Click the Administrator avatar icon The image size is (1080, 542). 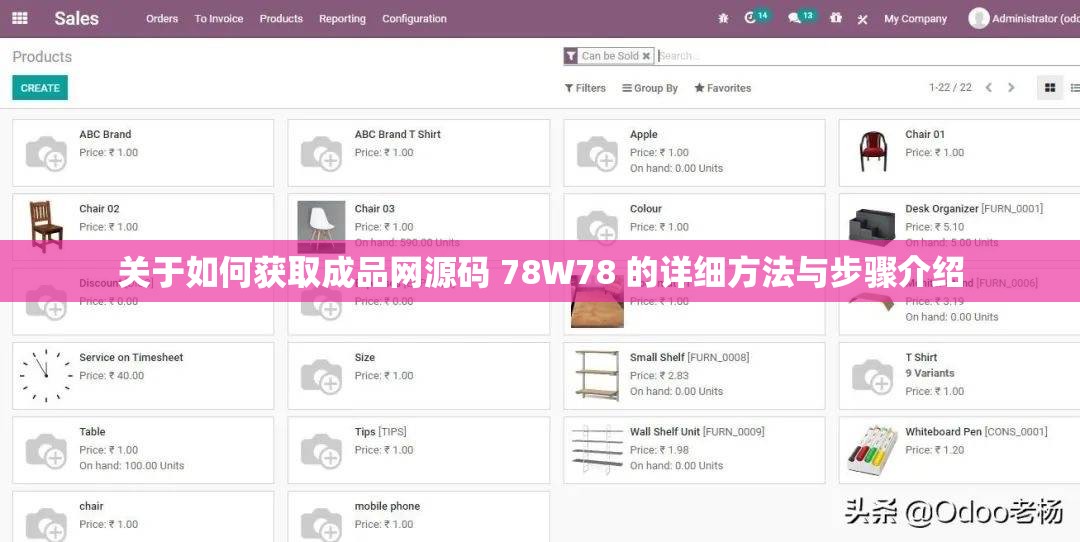979,19
